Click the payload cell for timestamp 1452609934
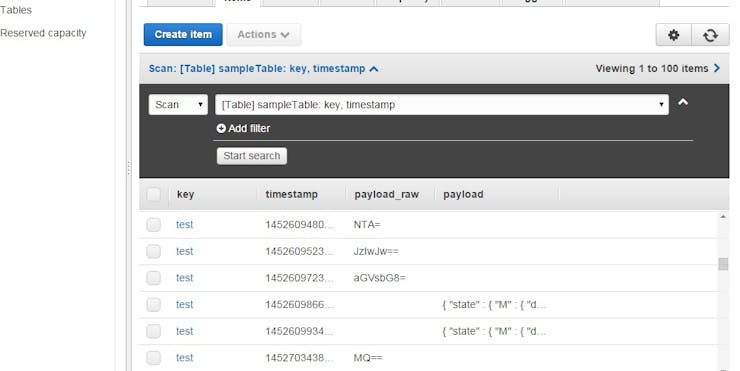The height and width of the screenshot is (371, 740). pyautogui.click(x=494, y=331)
